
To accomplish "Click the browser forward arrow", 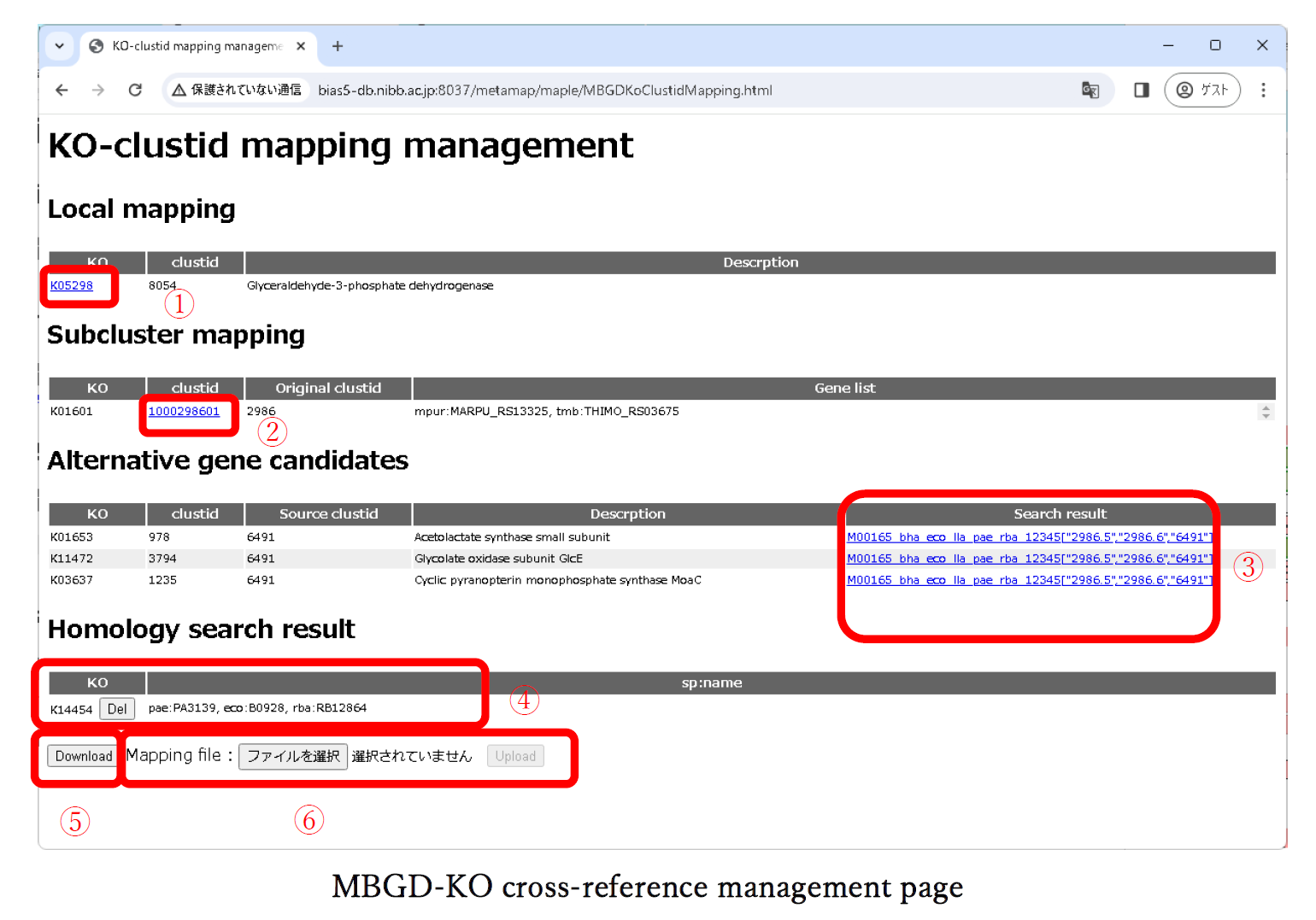I will [x=98, y=90].
